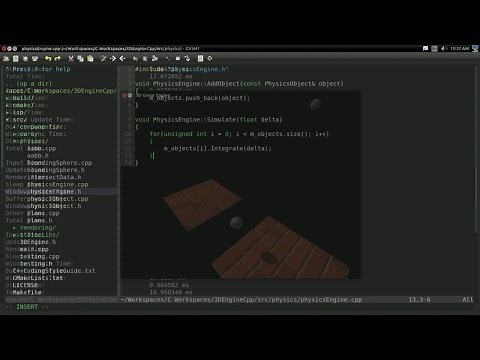Open the session monitor icon at tray end
The width and height of the screenshot is (480, 360).
[475, 49]
